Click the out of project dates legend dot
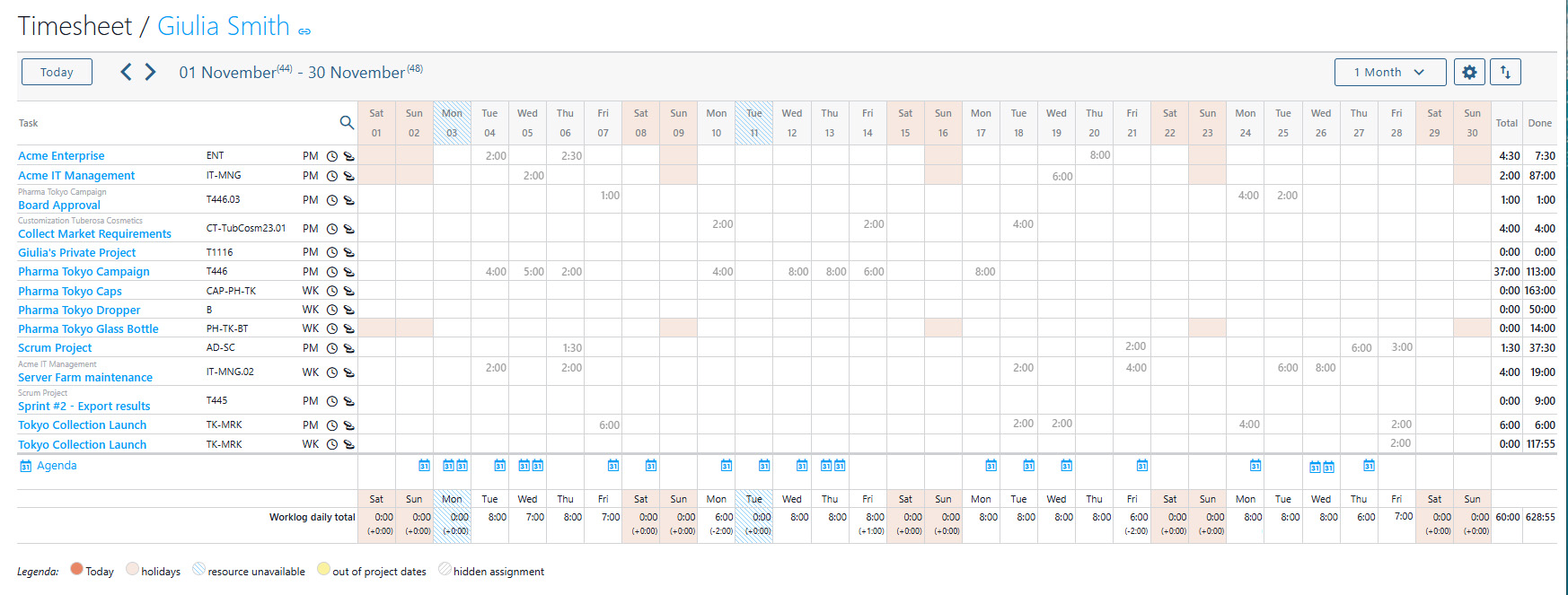The width and height of the screenshot is (1568, 595). 323,568
